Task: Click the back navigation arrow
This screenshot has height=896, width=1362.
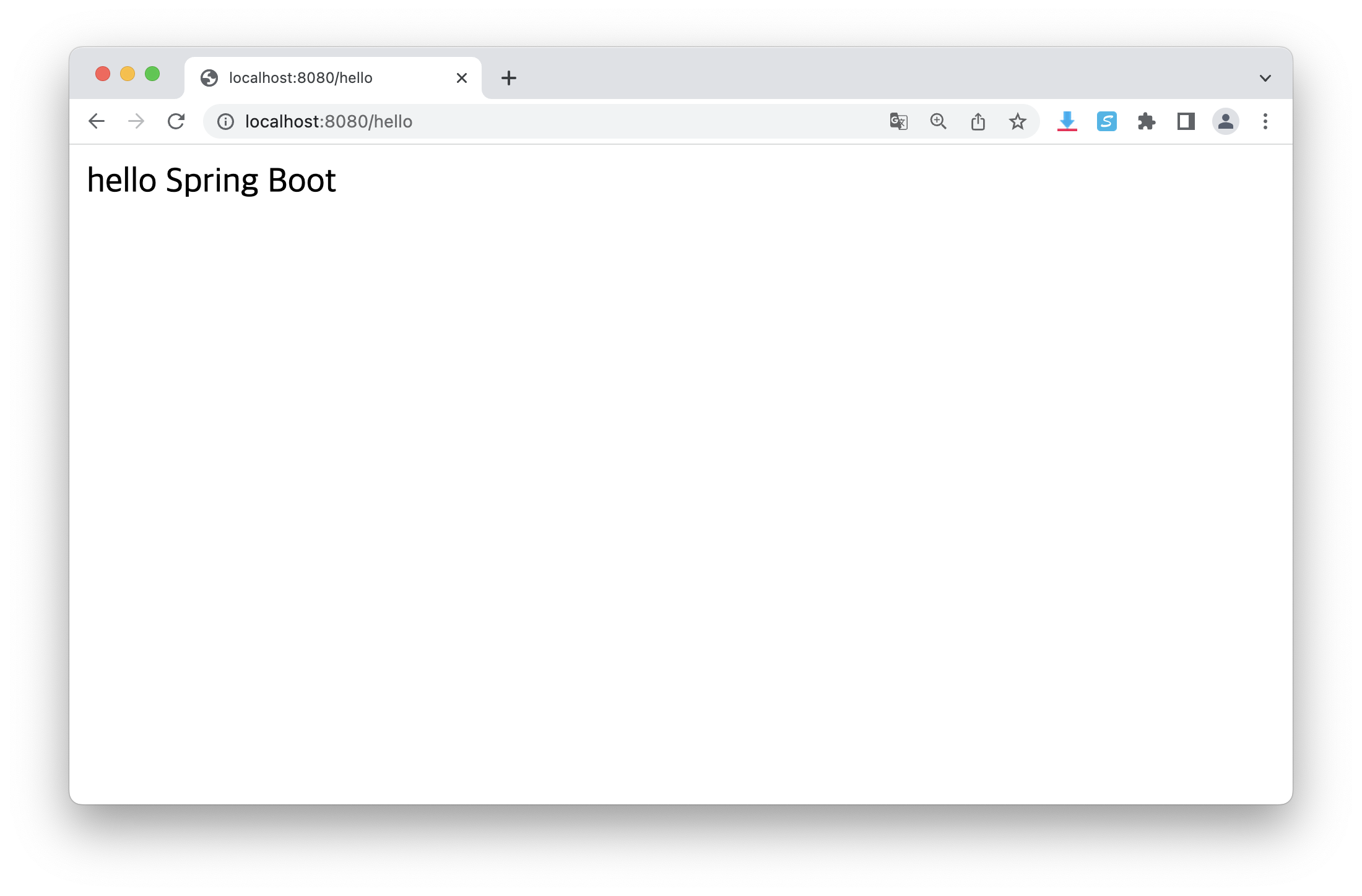Action: tap(97, 121)
